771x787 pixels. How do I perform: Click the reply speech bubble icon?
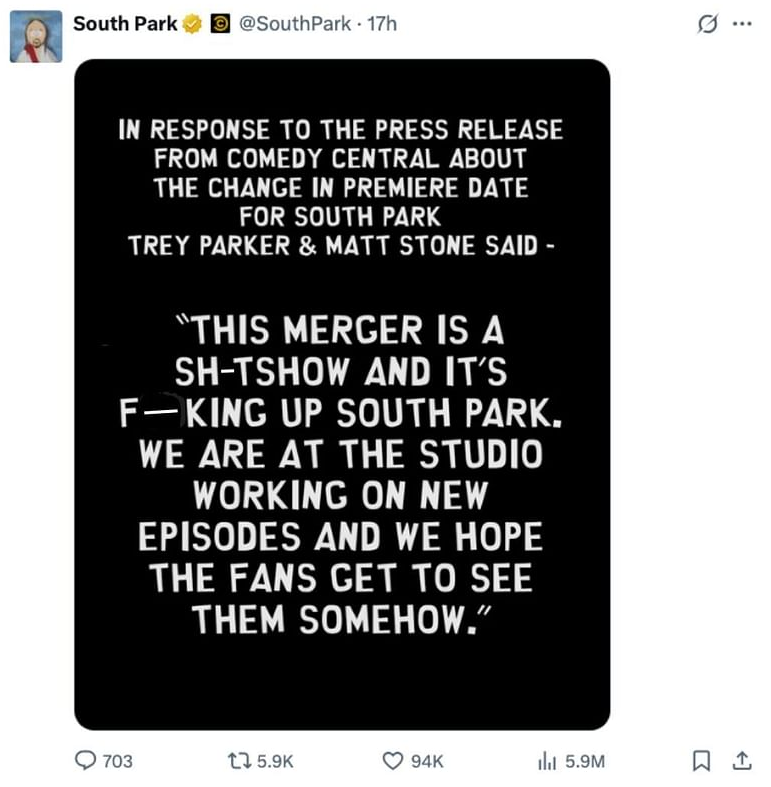pos(87,761)
